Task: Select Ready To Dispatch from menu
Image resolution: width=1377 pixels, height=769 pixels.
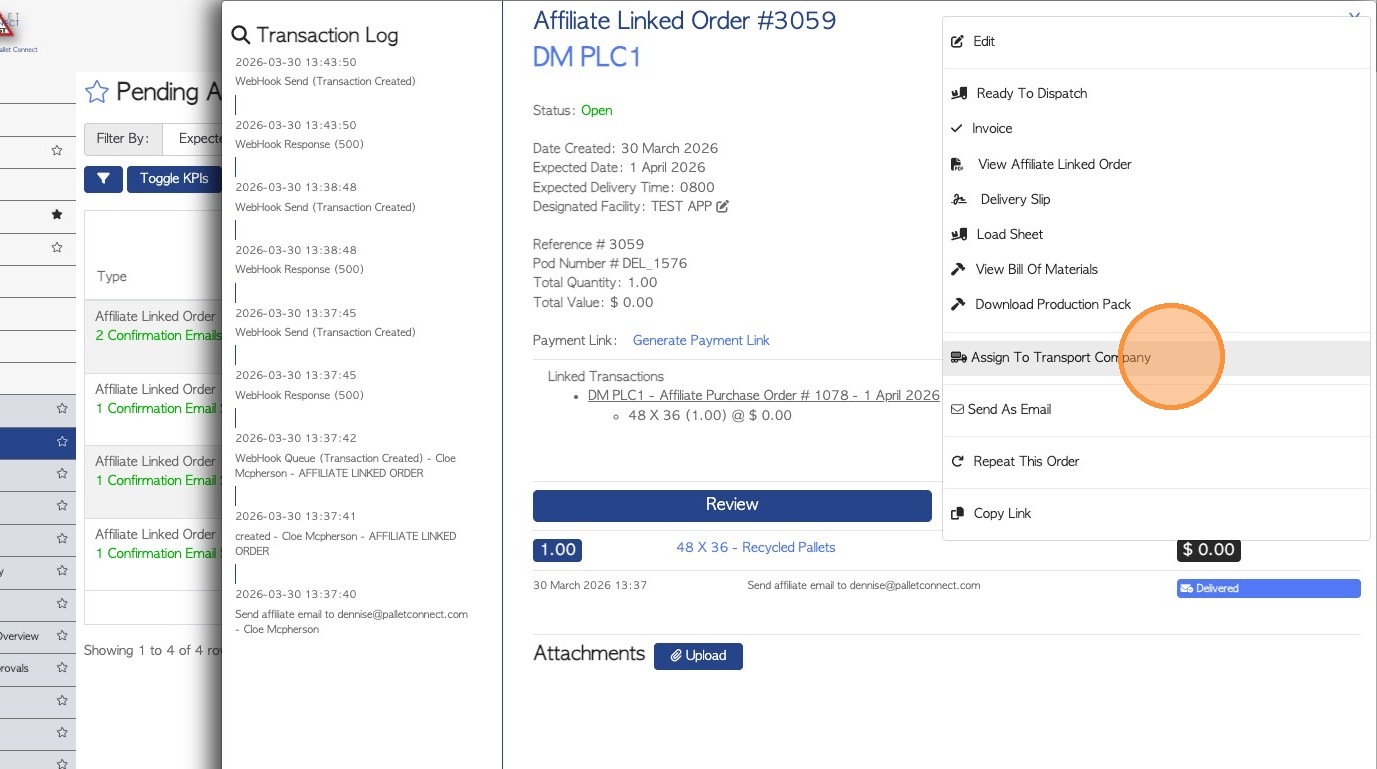Action: point(1031,94)
